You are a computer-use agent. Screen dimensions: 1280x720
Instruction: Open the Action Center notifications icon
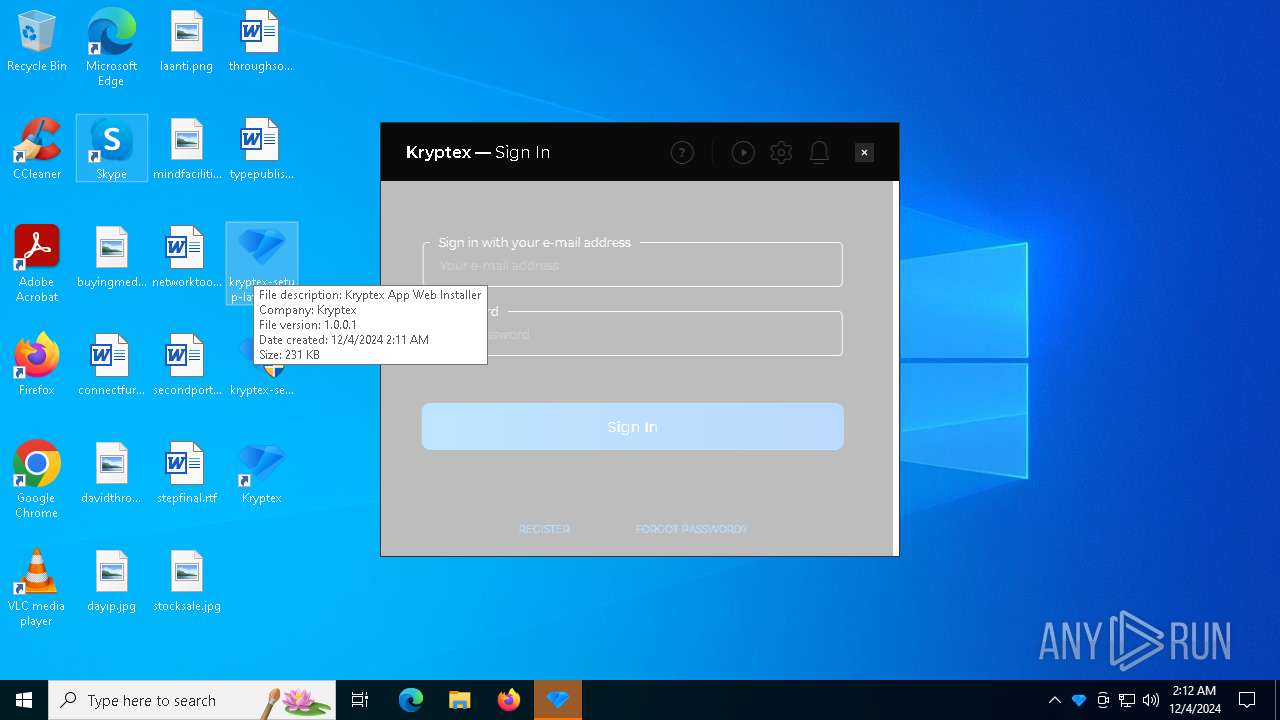click(1247, 700)
